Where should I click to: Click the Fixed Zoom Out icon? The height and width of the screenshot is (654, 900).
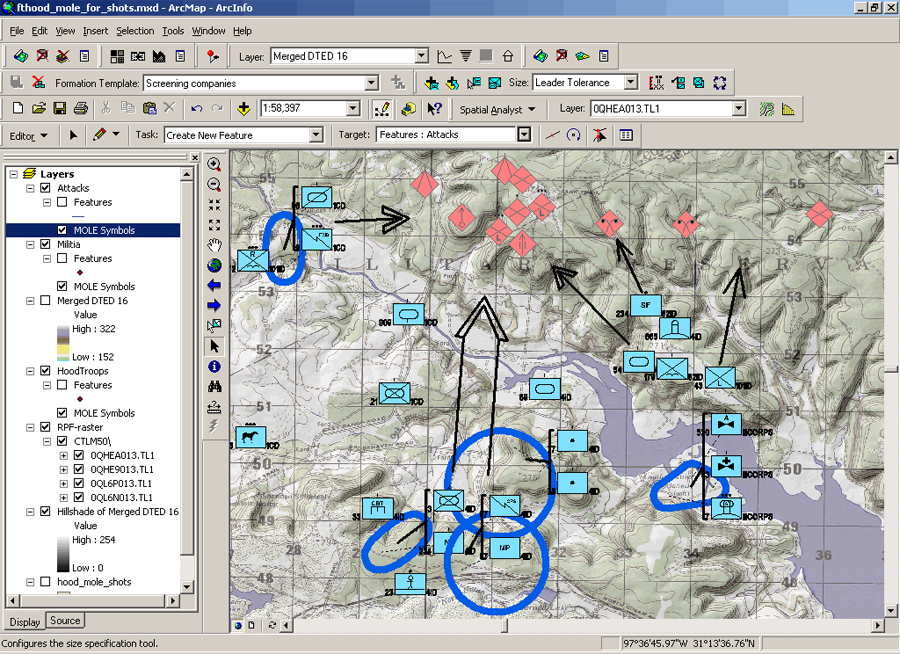pos(214,225)
